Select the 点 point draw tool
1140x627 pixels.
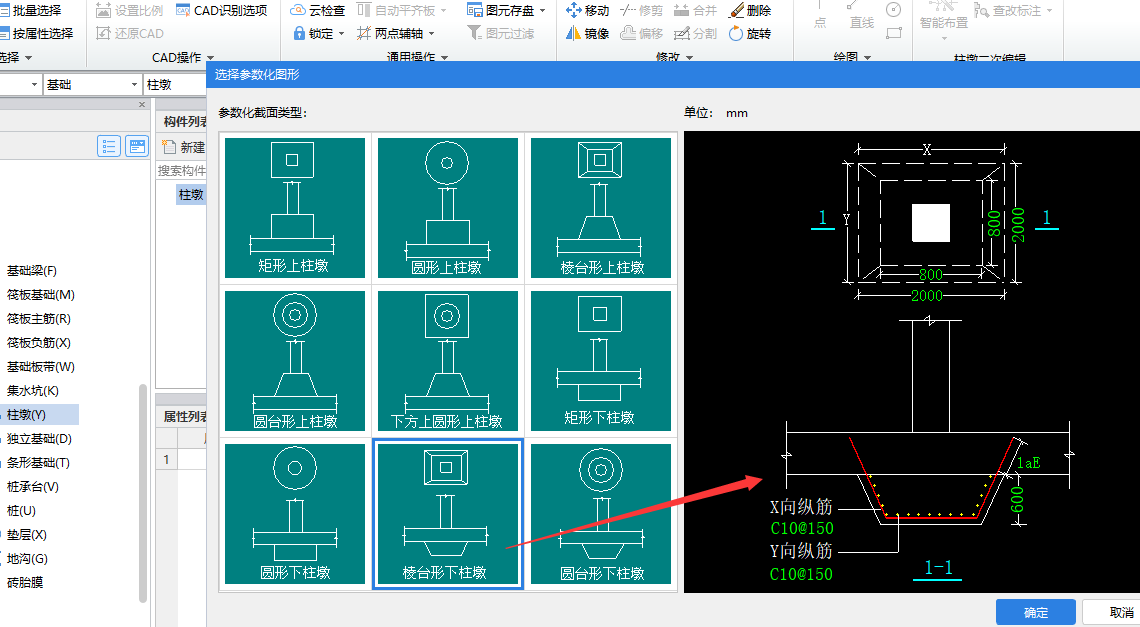click(x=820, y=16)
